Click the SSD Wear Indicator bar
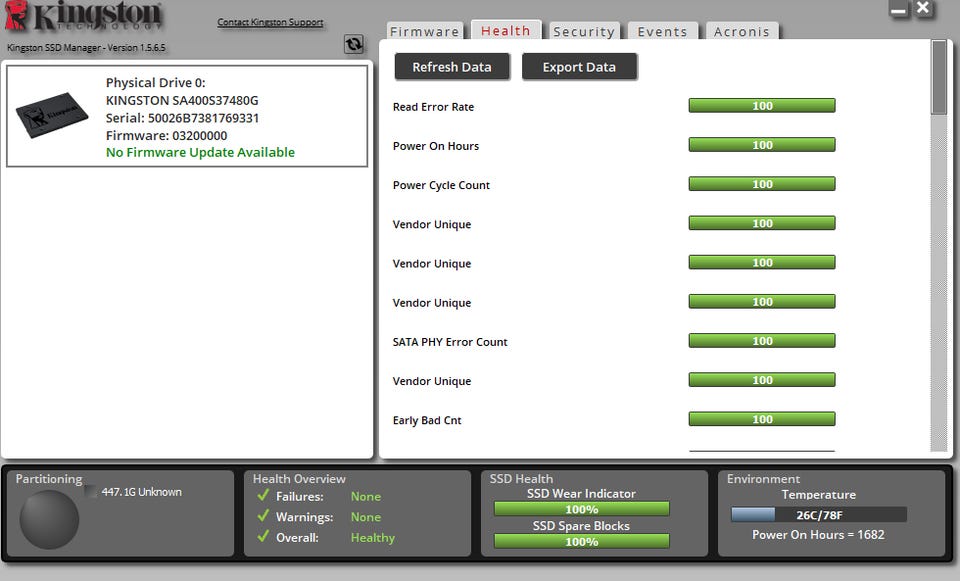The height and width of the screenshot is (581, 960). click(582, 509)
